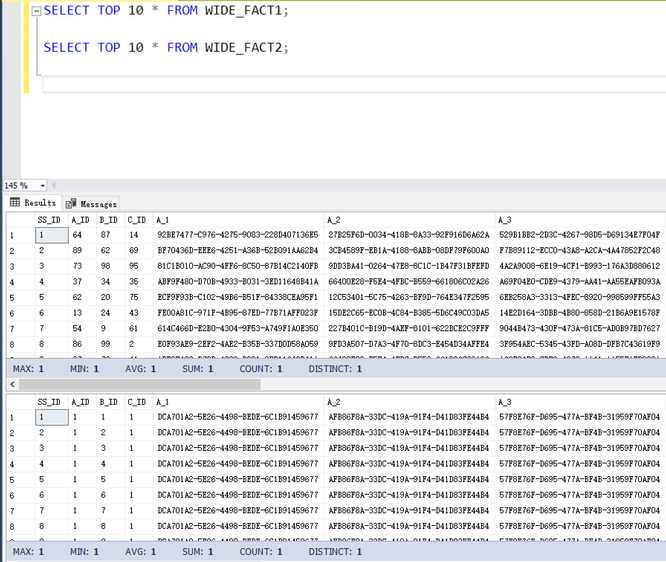
Task: Click cell FE00A81C-971F-4B95-87ED-77B71AFF023F
Action: [238, 313]
